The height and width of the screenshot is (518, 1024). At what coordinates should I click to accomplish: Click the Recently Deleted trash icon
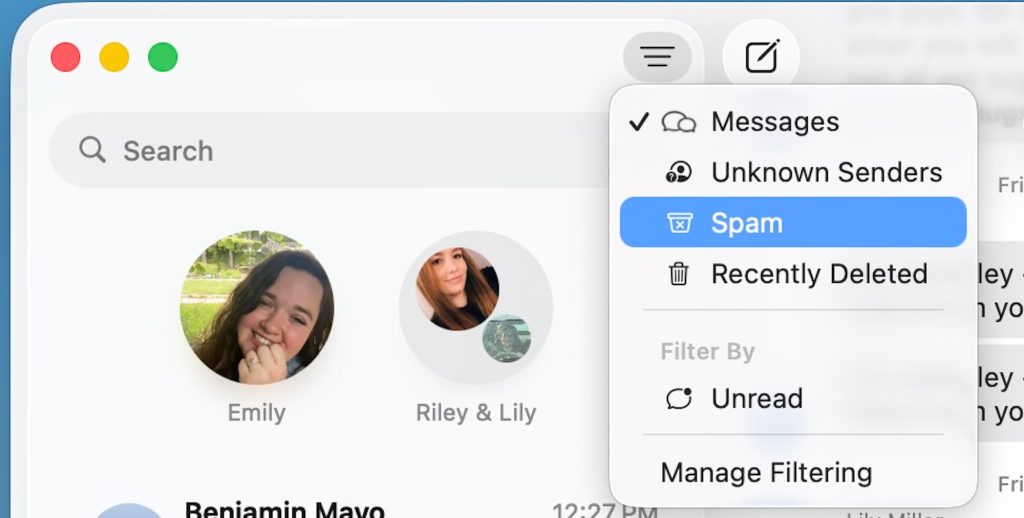click(679, 274)
